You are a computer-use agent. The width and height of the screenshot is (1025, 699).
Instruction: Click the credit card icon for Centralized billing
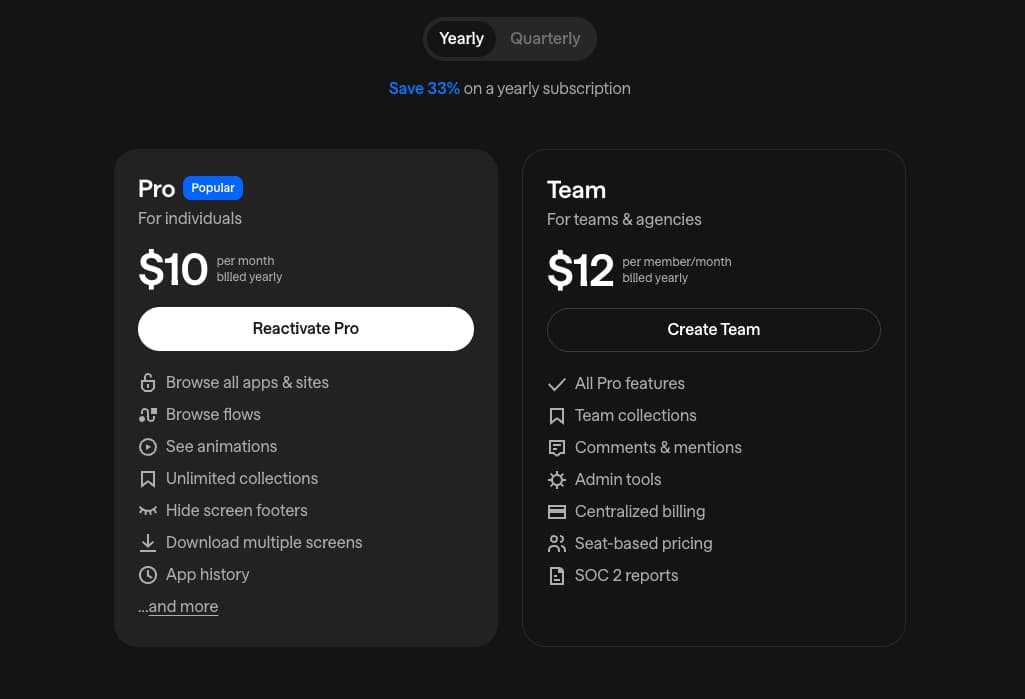557,512
